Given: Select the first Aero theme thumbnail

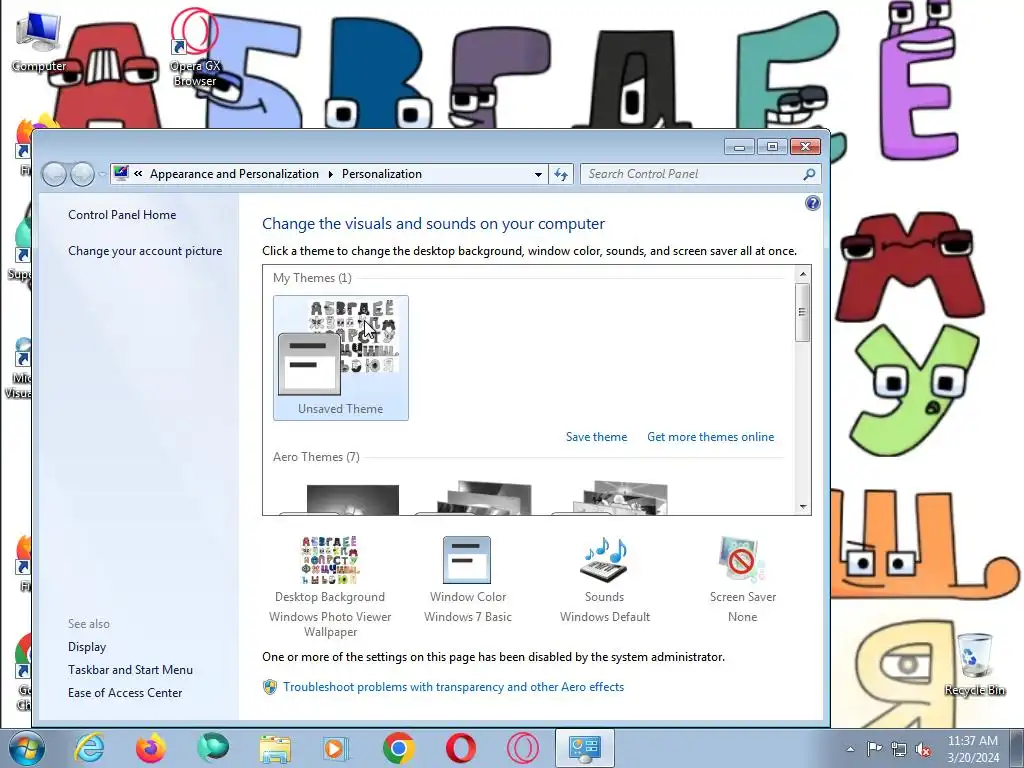Looking at the screenshot, I should click(x=340, y=500).
